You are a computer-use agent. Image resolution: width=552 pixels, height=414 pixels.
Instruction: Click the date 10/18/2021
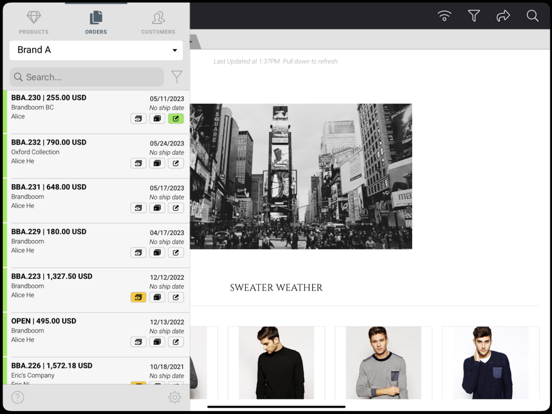pos(167,367)
